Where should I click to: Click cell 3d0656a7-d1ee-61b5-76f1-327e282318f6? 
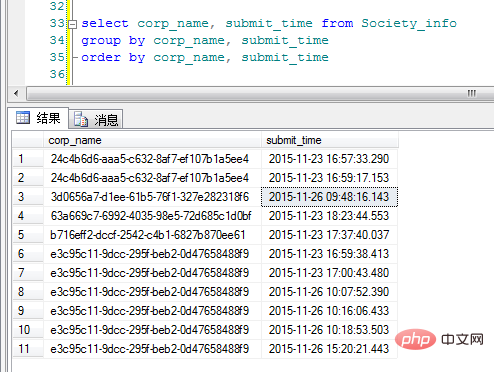(152, 197)
